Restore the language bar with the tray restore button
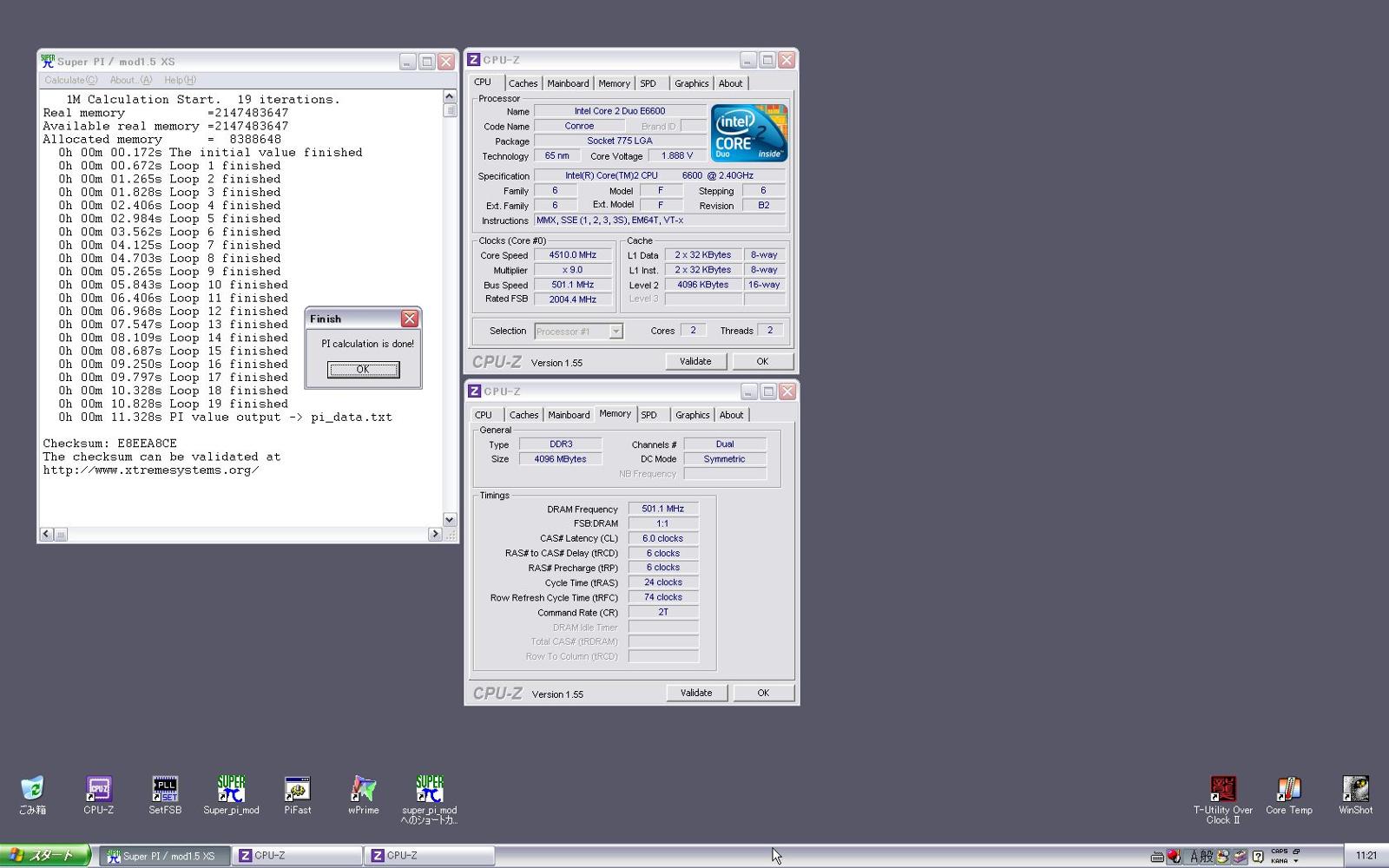The width and height of the screenshot is (1389, 868). pos(1296,852)
